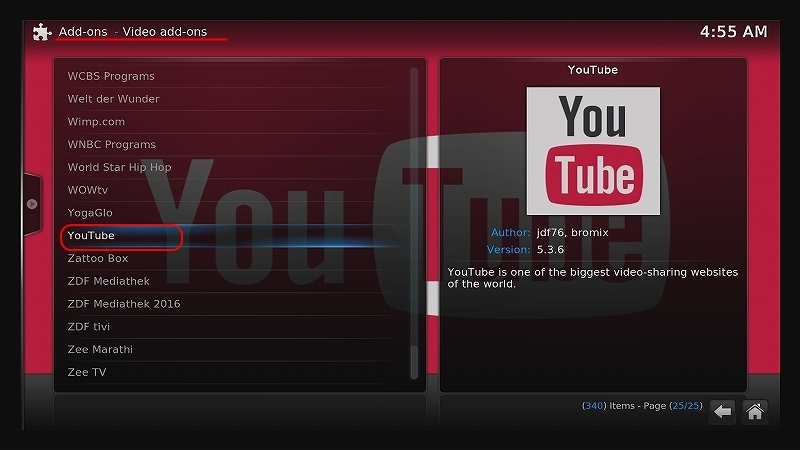The height and width of the screenshot is (450, 800).
Task: Return to the home screen icon
Action: (x=755, y=412)
